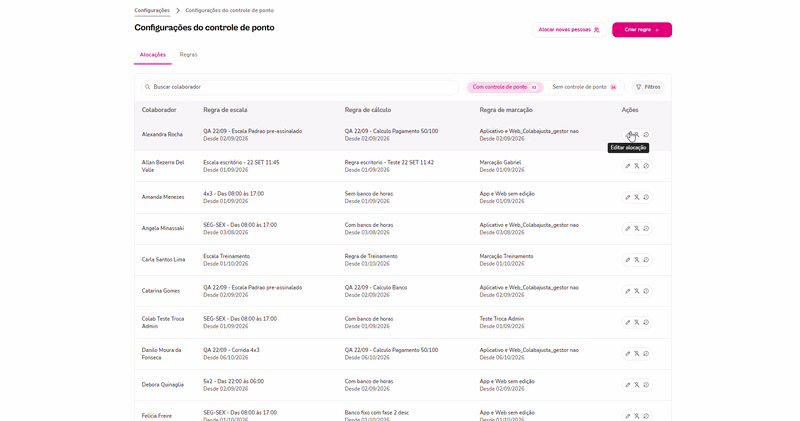This screenshot has height=421, width=800.
Task: Remove person icon for Danilo Moura da Fonseca
Action: pos(637,354)
